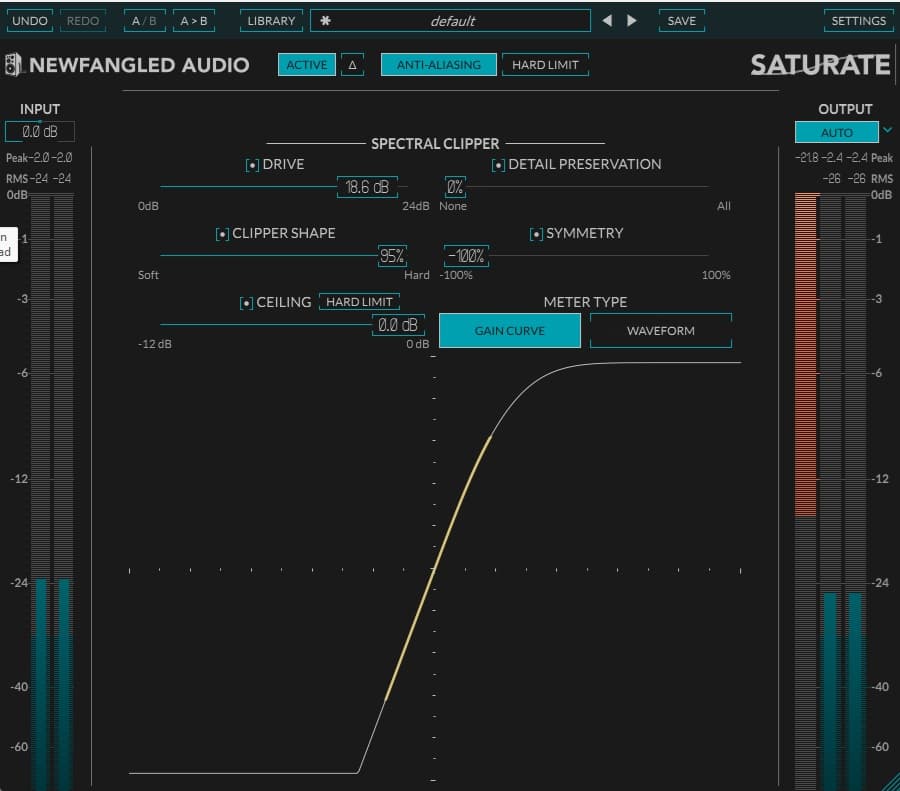Select the GAIN CURVE meter view

[x=509, y=330]
